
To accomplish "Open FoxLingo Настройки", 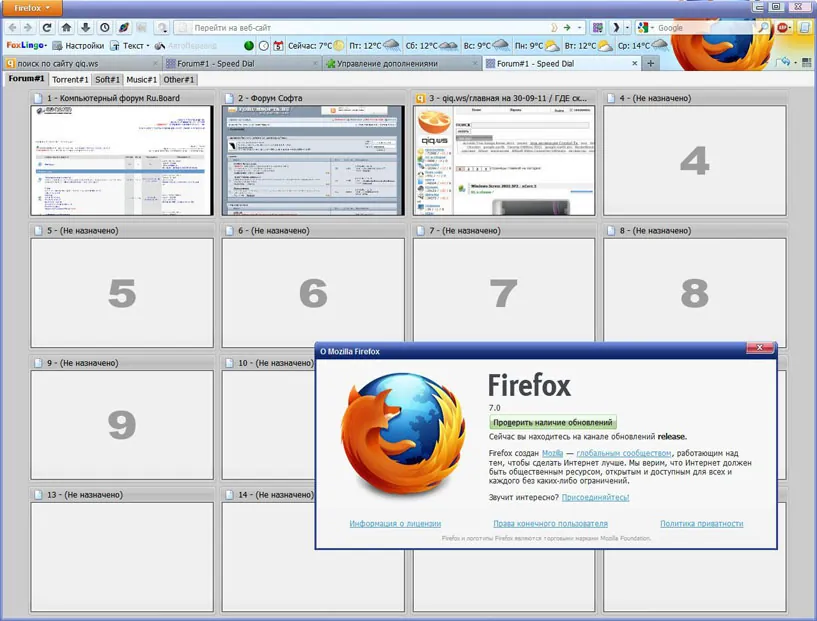I will tap(78, 46).
